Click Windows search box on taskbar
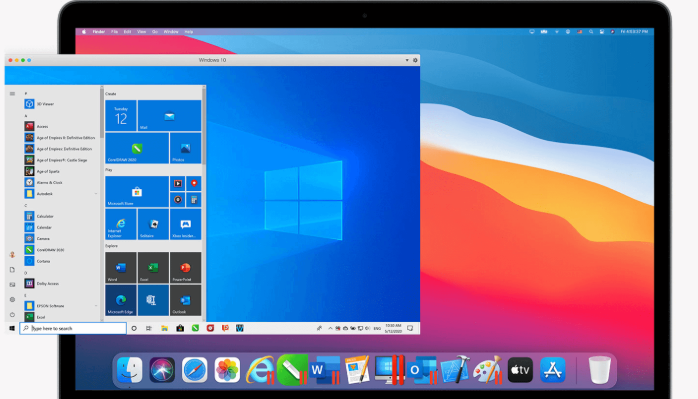Viewport: 698px width, 399px height. (73, 328)
